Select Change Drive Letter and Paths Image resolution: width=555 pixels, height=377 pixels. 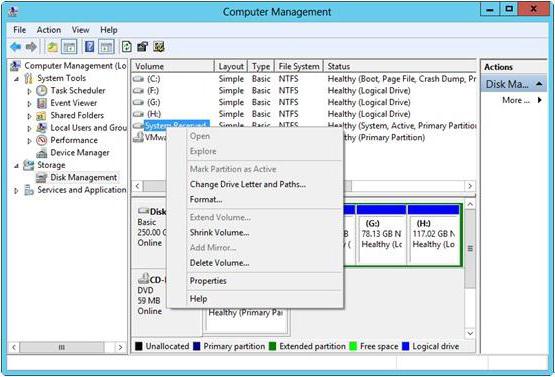248,184
